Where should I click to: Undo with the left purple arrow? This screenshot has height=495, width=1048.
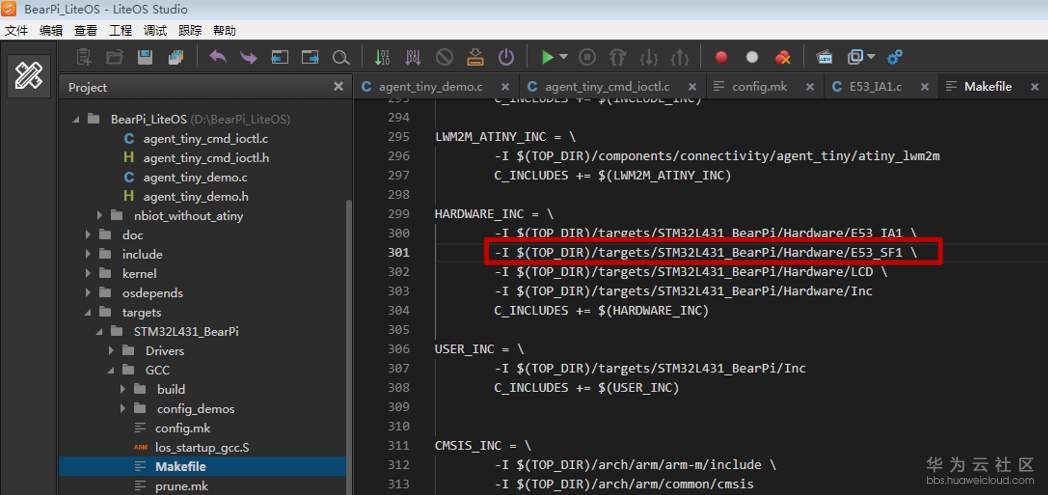click(217, 57)
